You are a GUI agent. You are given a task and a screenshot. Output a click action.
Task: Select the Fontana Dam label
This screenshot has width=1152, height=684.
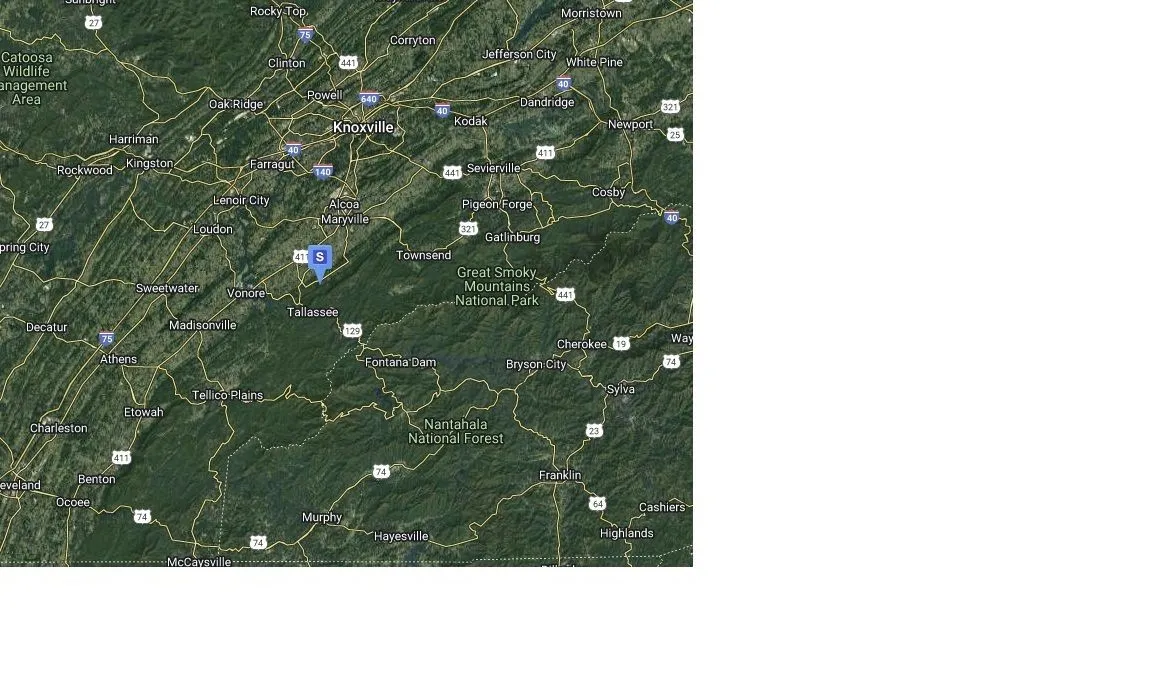point(400,362)
